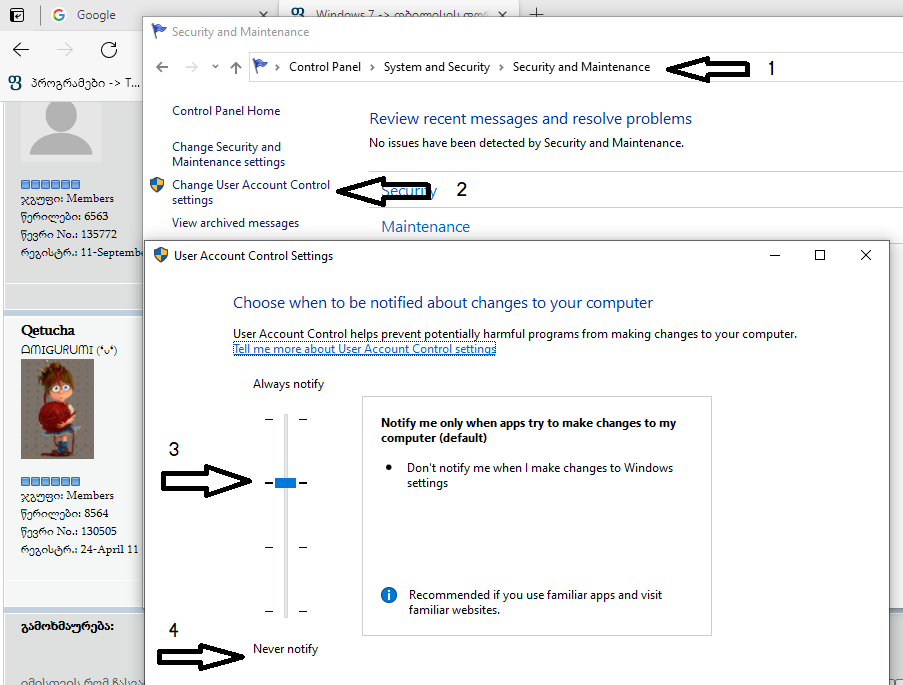Click Control Panel Home link

(226, 111)
